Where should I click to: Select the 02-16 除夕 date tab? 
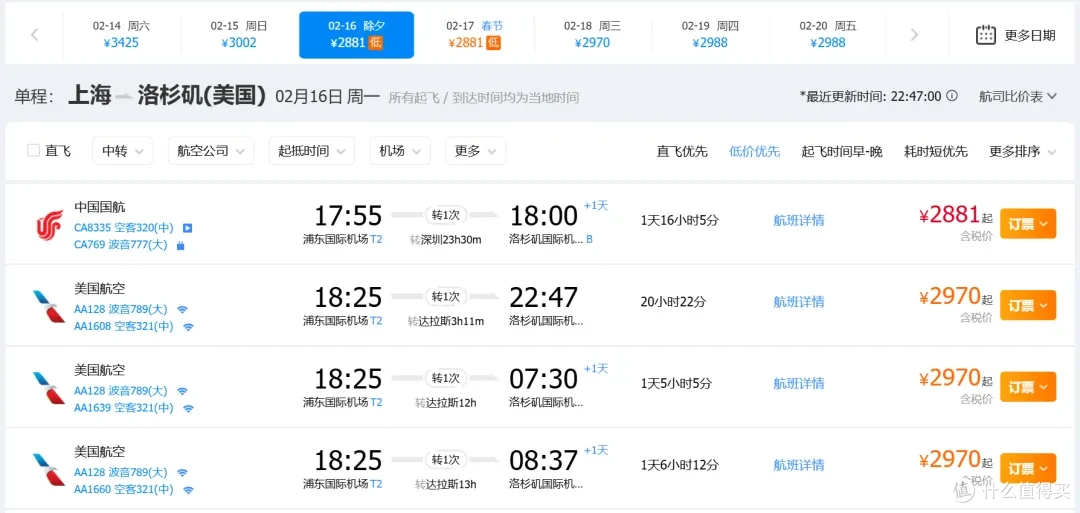click(x=357, y=34)
